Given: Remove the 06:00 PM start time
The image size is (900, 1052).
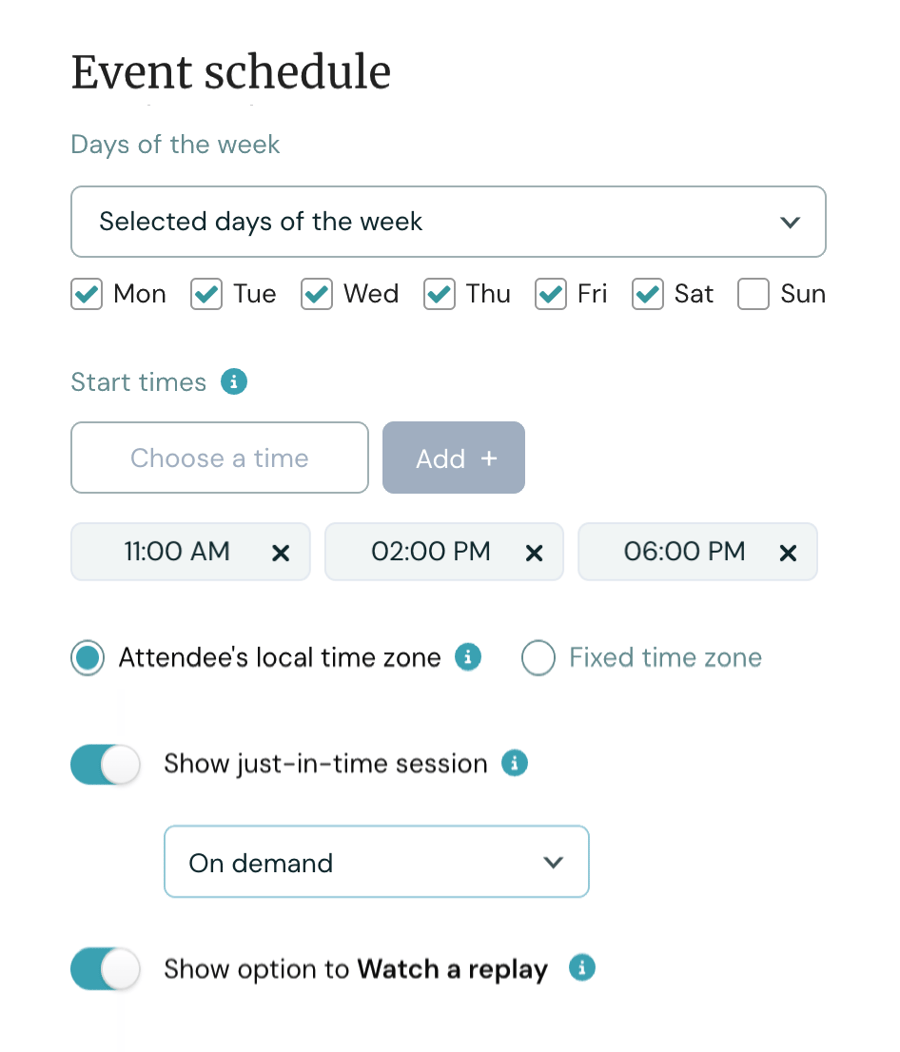Looking at the screenshot, I should [x=788, y=551].
